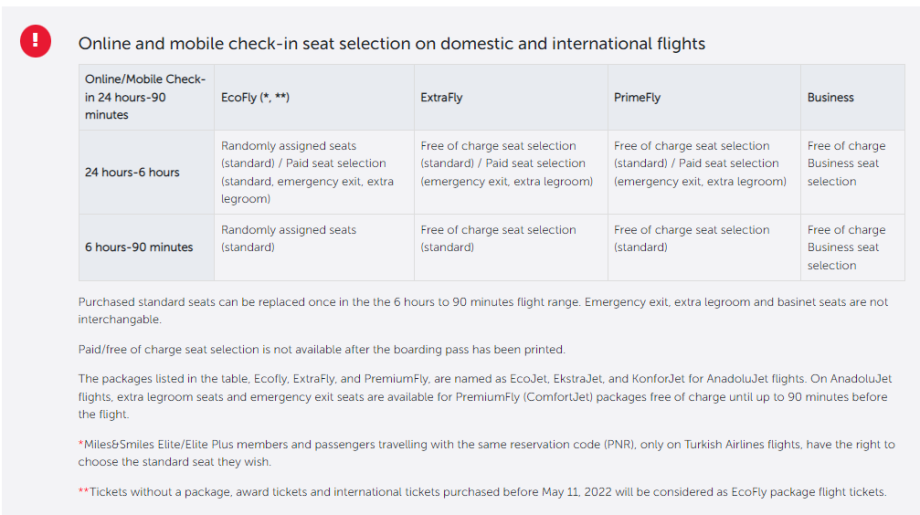Click the Miles&Smiles Elite members footnote
The height and width of the screenshot is (515, 920).
[x=486, y=452]
